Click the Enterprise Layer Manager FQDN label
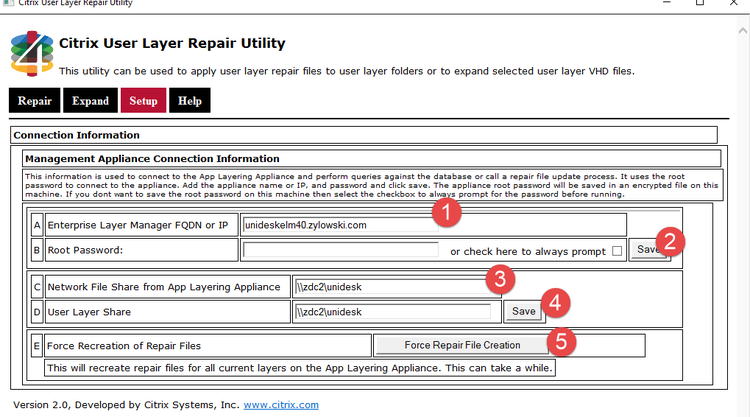750x417 pixels. [138, 225]
